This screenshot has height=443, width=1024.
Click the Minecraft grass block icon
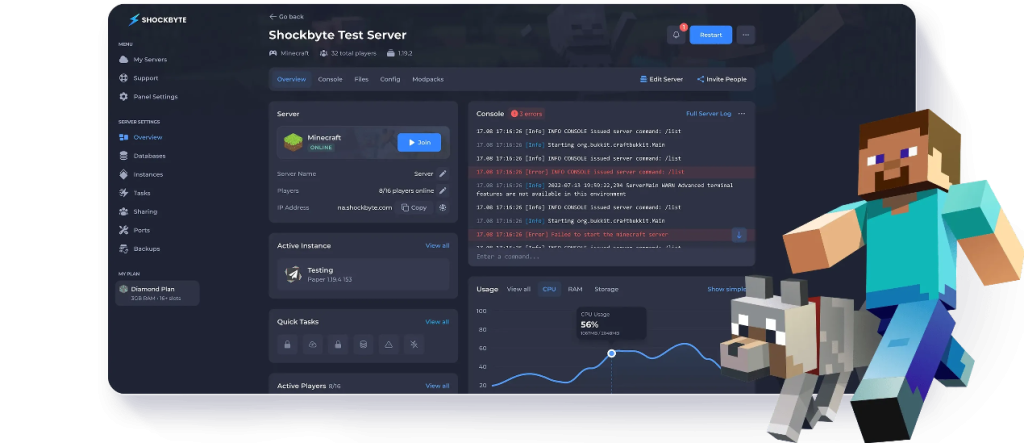[293, 142]
